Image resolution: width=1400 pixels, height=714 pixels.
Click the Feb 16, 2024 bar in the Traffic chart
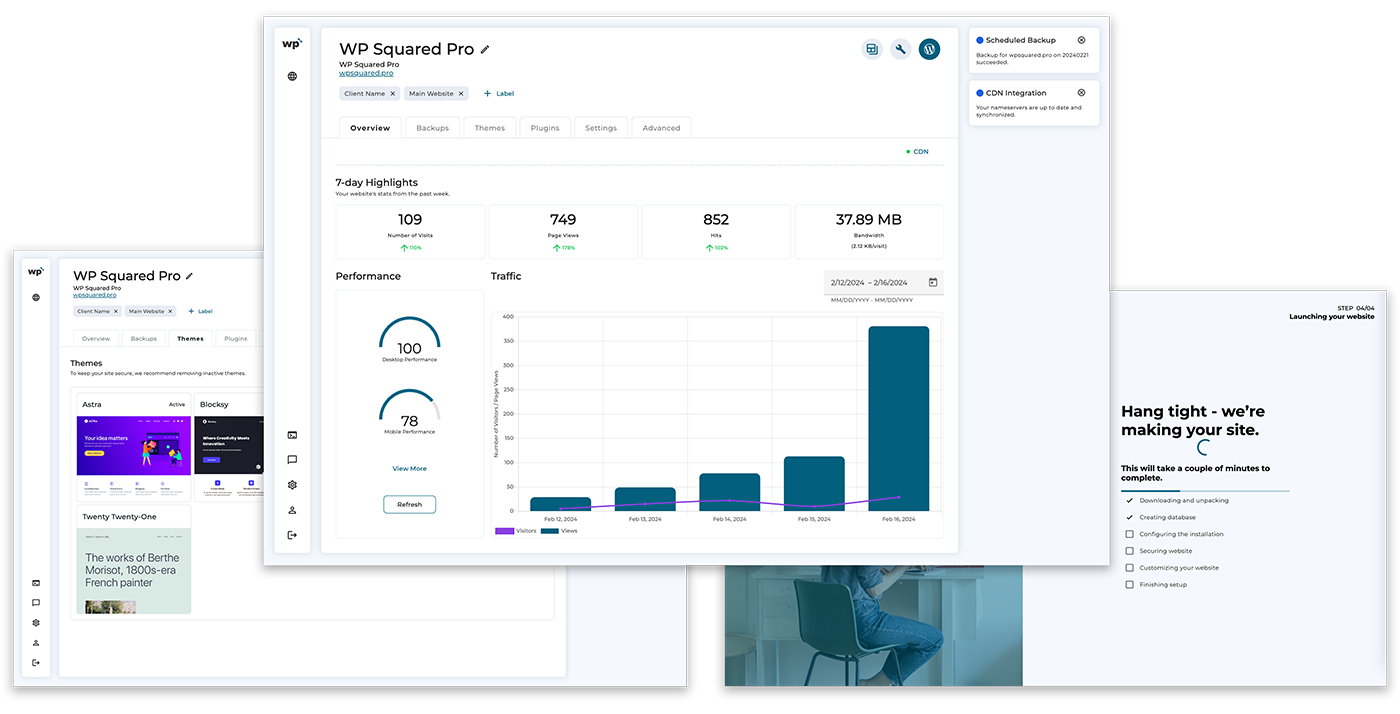coord(899,419)
